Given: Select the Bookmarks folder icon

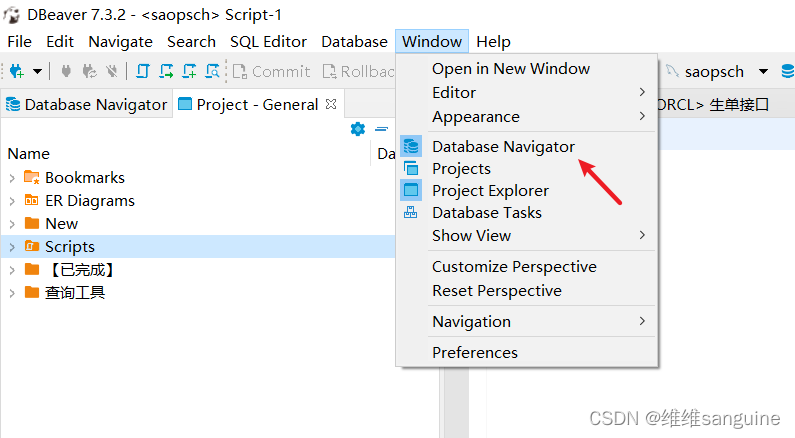Looking at the screenshot, I should click(x=31, y=177).
